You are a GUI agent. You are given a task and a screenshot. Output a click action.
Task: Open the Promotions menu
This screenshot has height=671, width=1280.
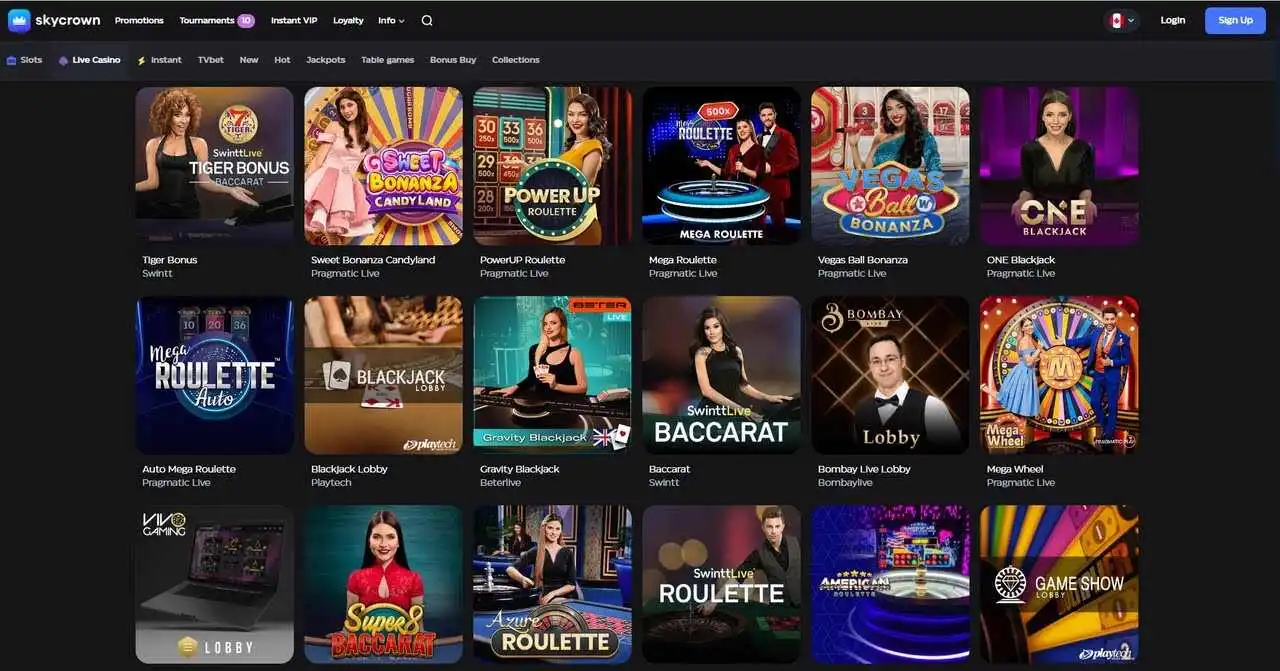point(138,20)
